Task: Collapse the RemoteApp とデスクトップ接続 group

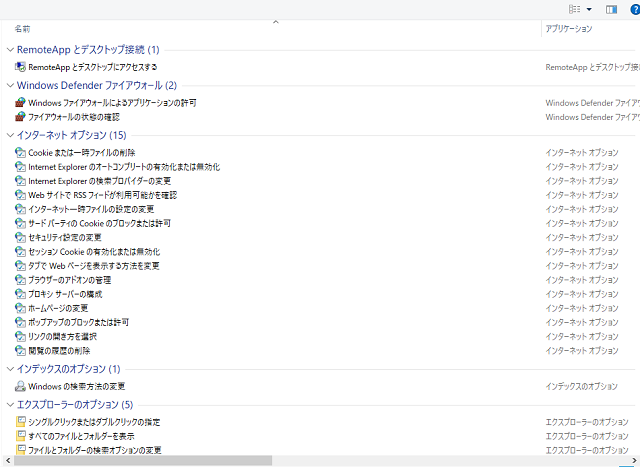Action: [10, 50]
